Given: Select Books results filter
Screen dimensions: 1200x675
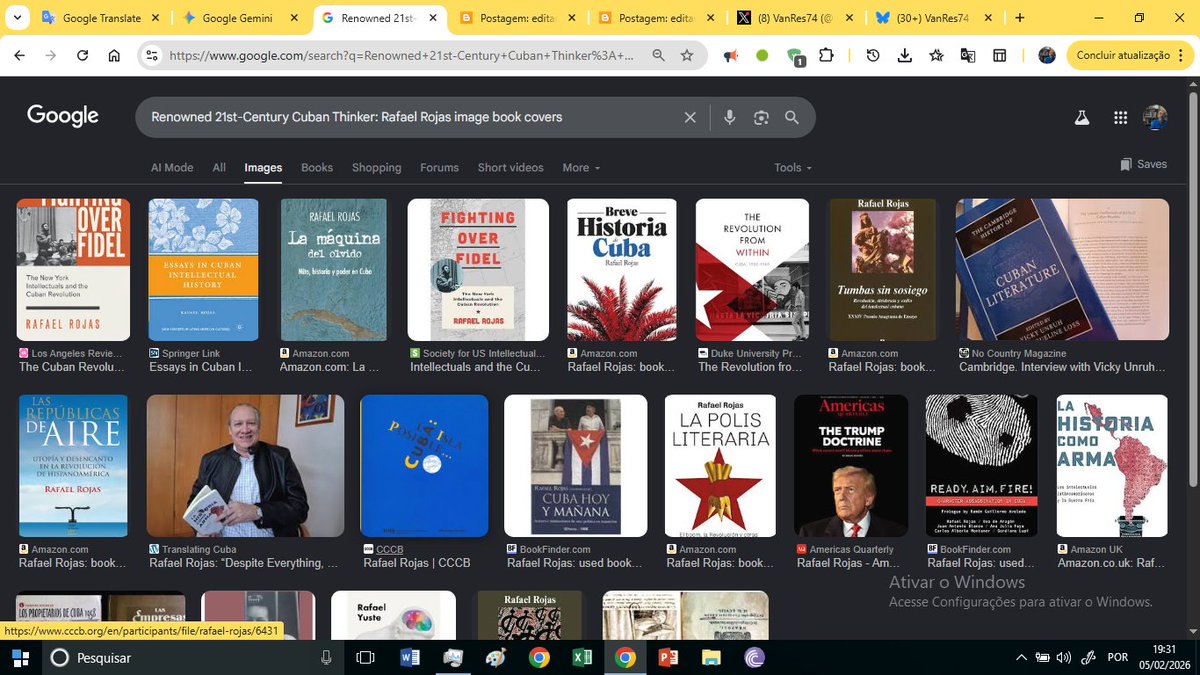Looking at the screenshot, I should (317, 168).
